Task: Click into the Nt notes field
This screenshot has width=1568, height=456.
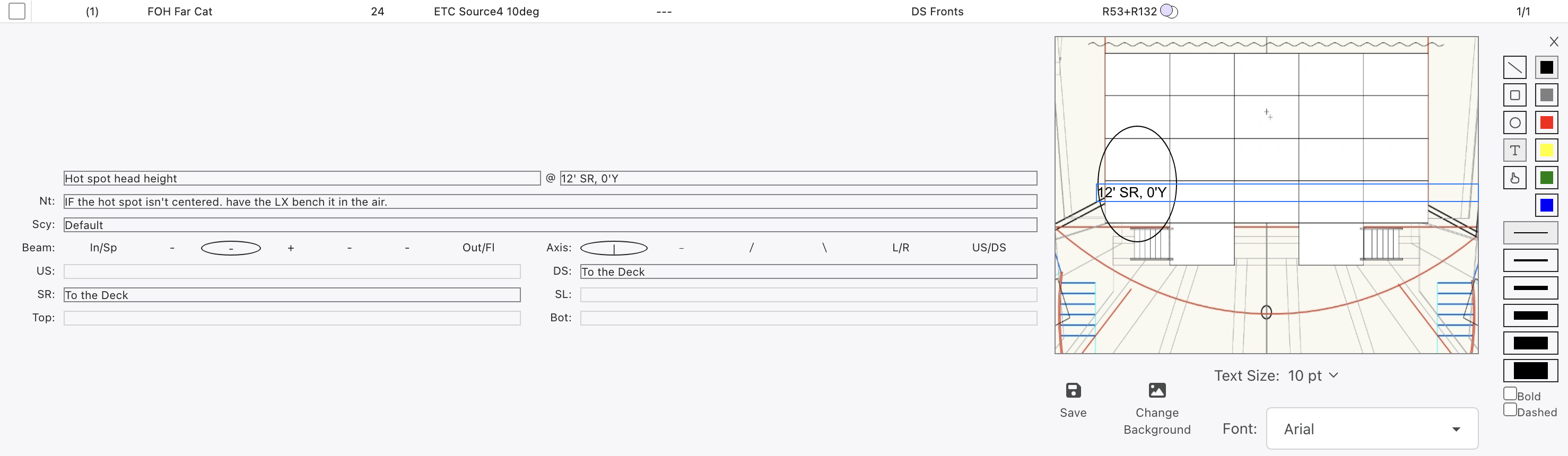Action: pyautogui.click(x=549, y=201)
